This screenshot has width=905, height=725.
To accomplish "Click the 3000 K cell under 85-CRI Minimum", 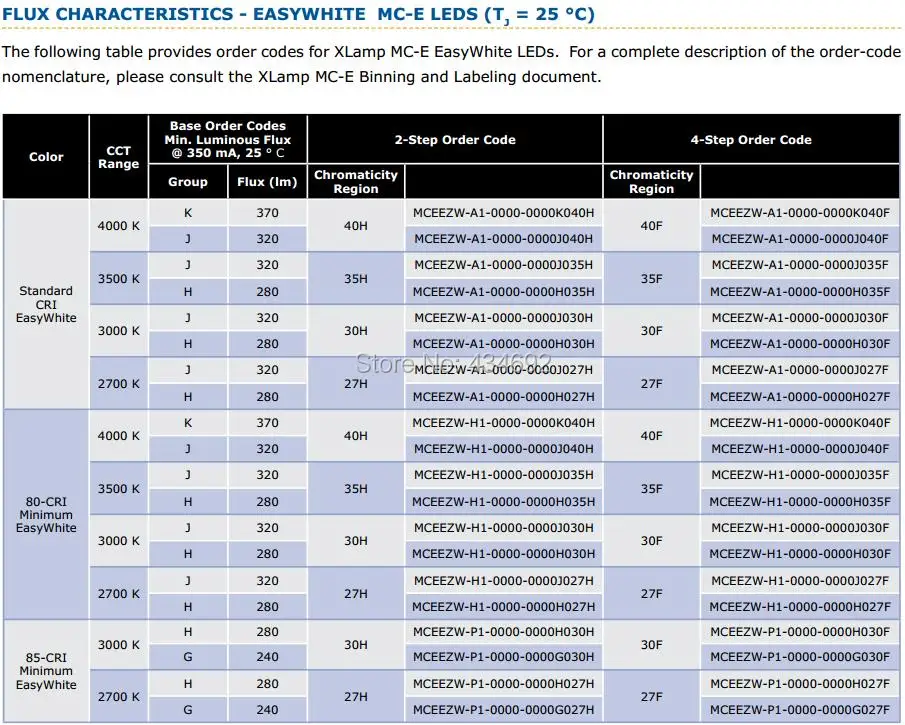I will click(118, 645).
